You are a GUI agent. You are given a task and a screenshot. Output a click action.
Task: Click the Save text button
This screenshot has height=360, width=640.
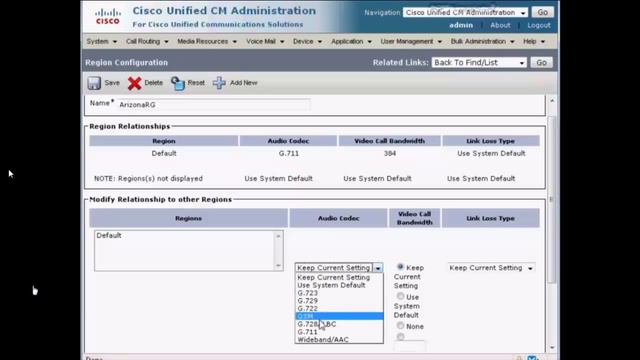[x=112, y=83]
